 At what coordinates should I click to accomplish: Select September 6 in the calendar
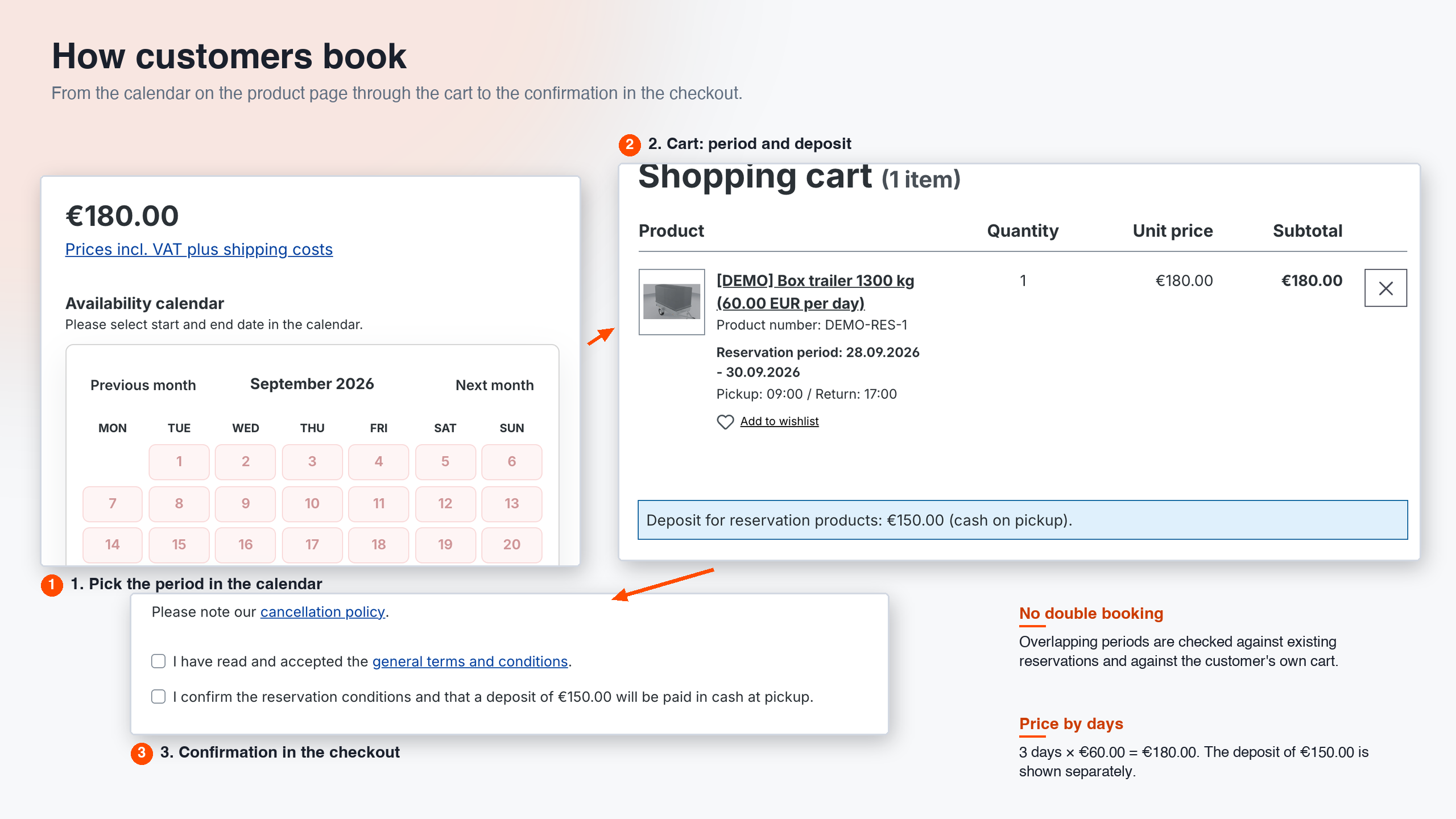tap(512, 462)
